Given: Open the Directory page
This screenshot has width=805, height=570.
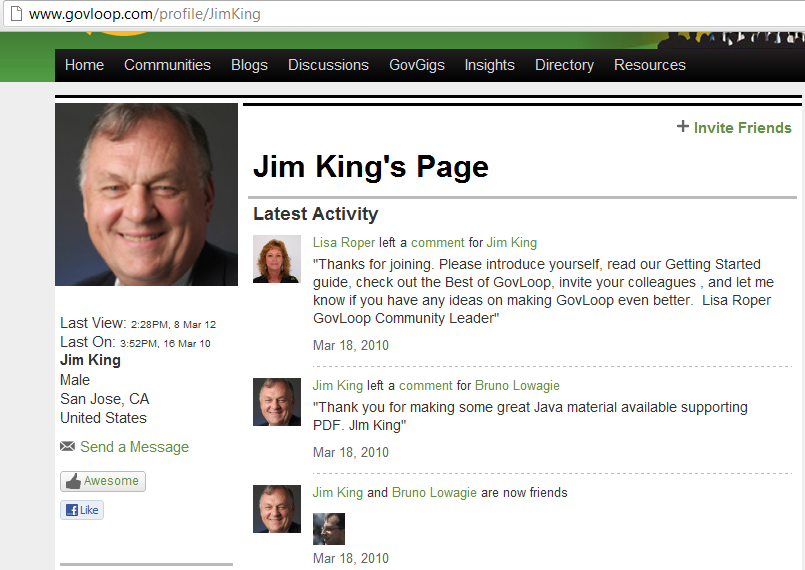Looking at the screenshot, I should coord(564,65).
